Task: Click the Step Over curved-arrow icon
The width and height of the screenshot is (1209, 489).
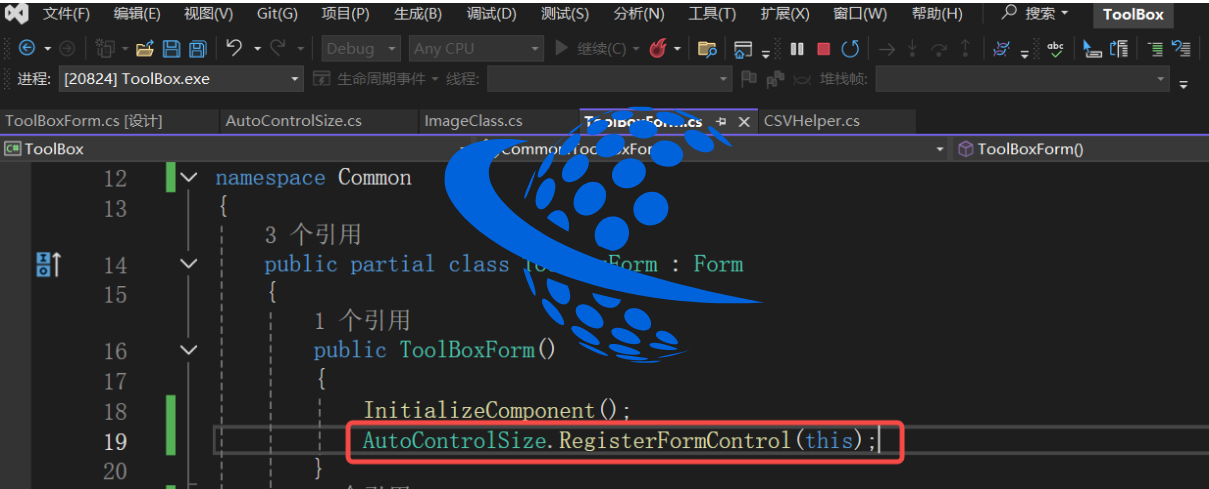Action: (x=939, y=48)
